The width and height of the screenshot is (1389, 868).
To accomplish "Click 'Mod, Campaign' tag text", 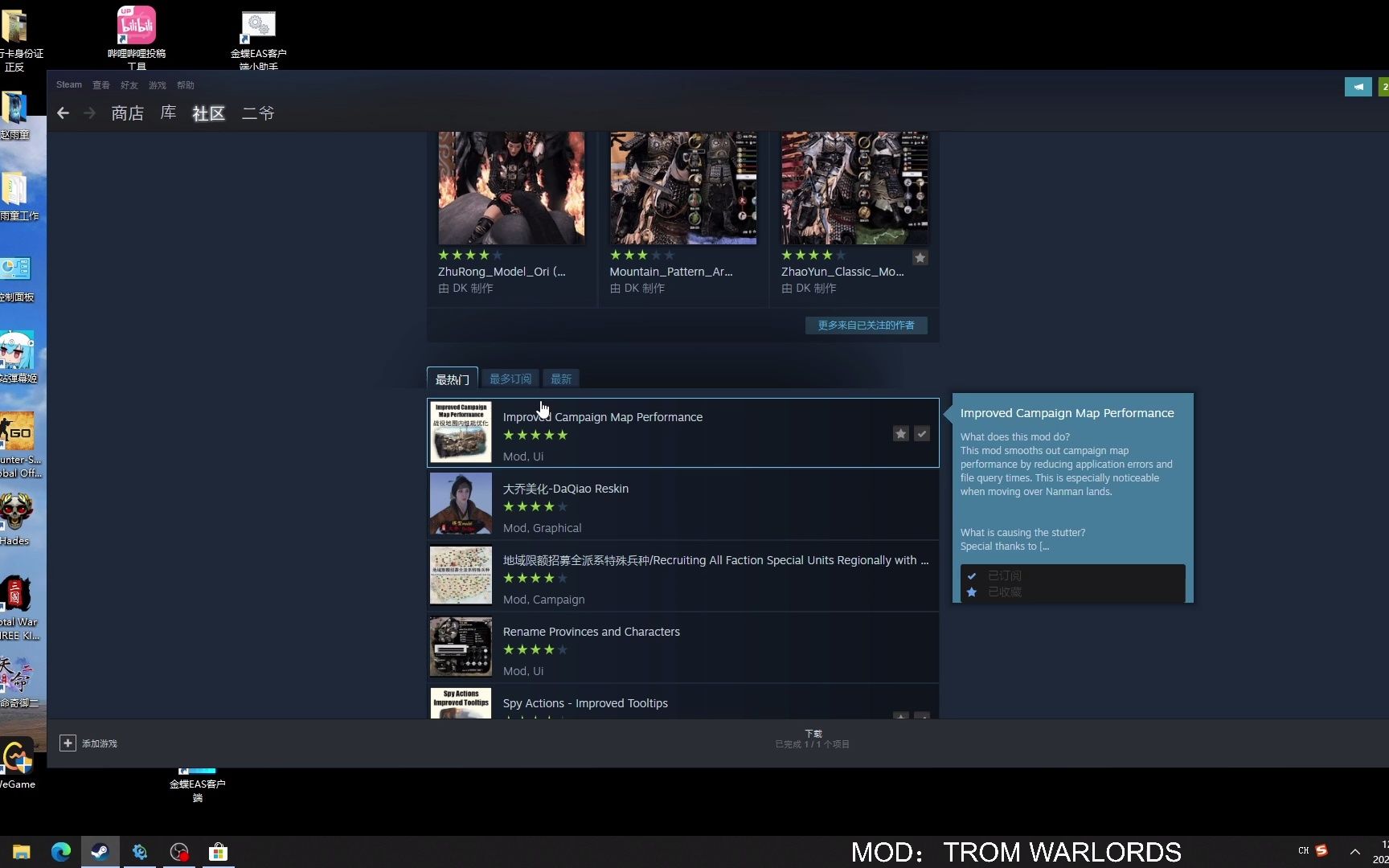I will tap(544, 600).
